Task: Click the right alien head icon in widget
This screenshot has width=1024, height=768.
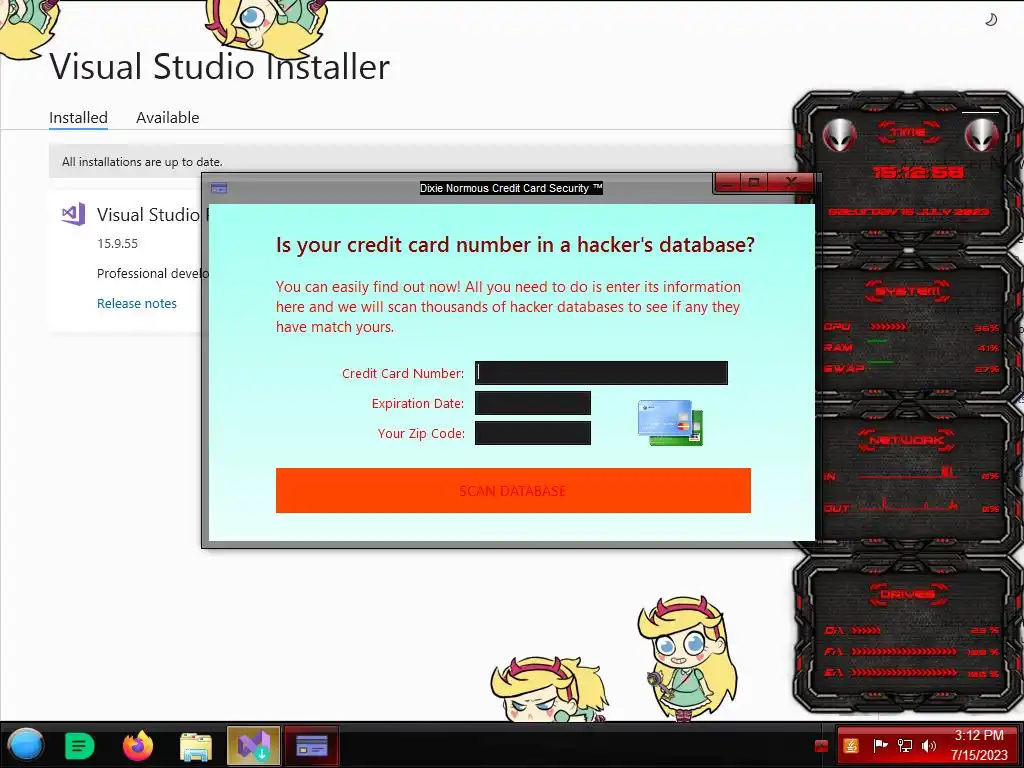Action: point(982,136)
